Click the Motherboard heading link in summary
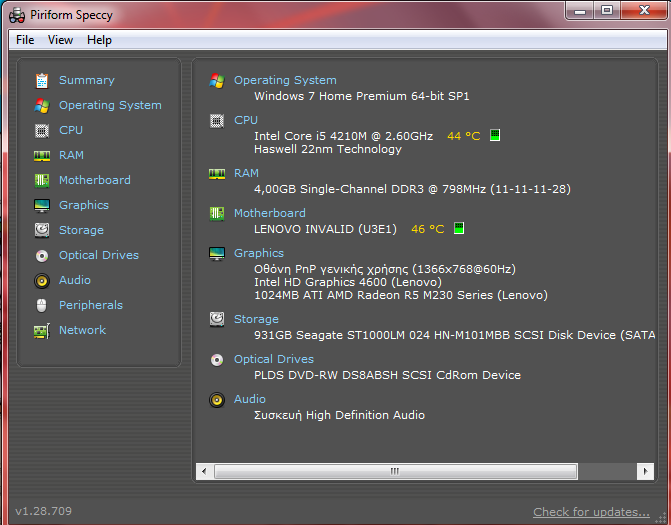The width and height of the screenshot is (671, 525). (x=270, y=213)
